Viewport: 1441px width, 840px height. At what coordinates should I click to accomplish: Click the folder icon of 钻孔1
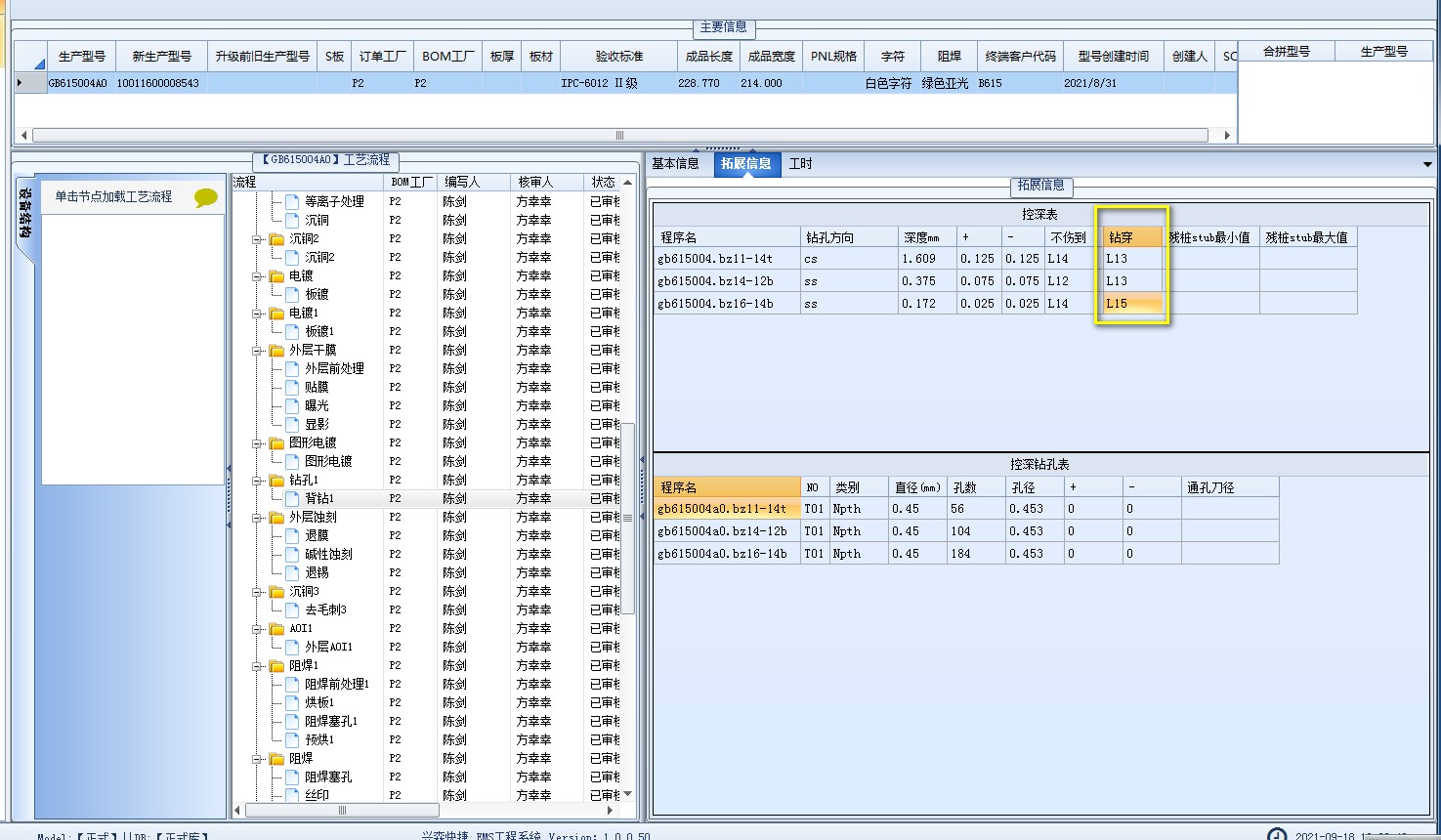(276, 480)
